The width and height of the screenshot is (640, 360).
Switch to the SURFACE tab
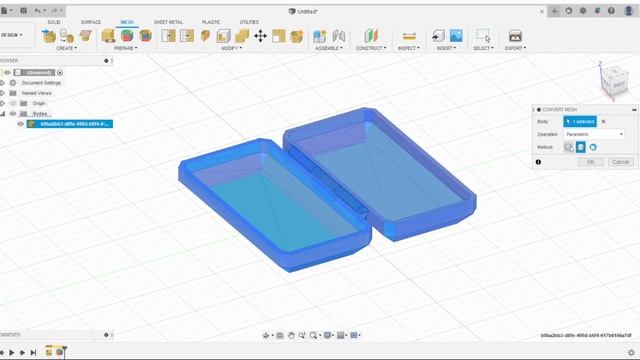click(x=91, y=22)
